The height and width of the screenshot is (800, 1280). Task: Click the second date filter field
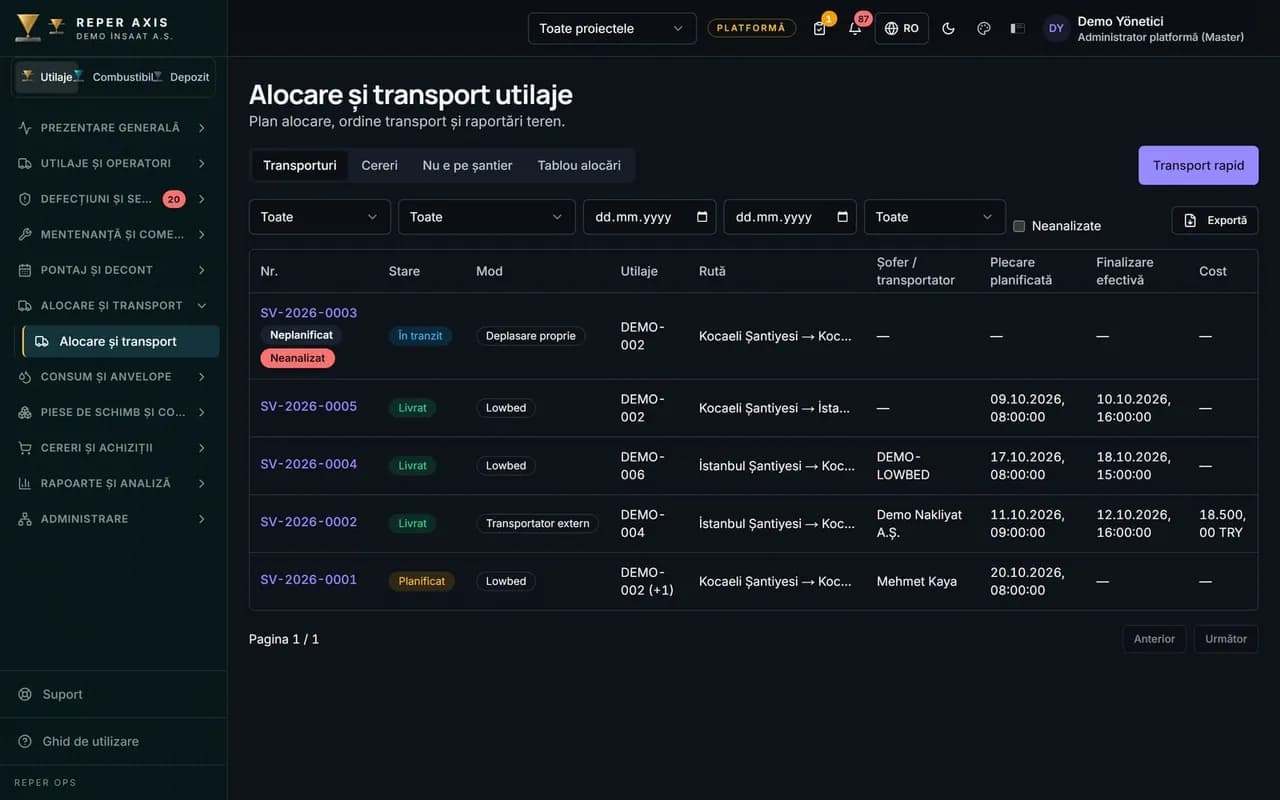[x=790, y=217]
